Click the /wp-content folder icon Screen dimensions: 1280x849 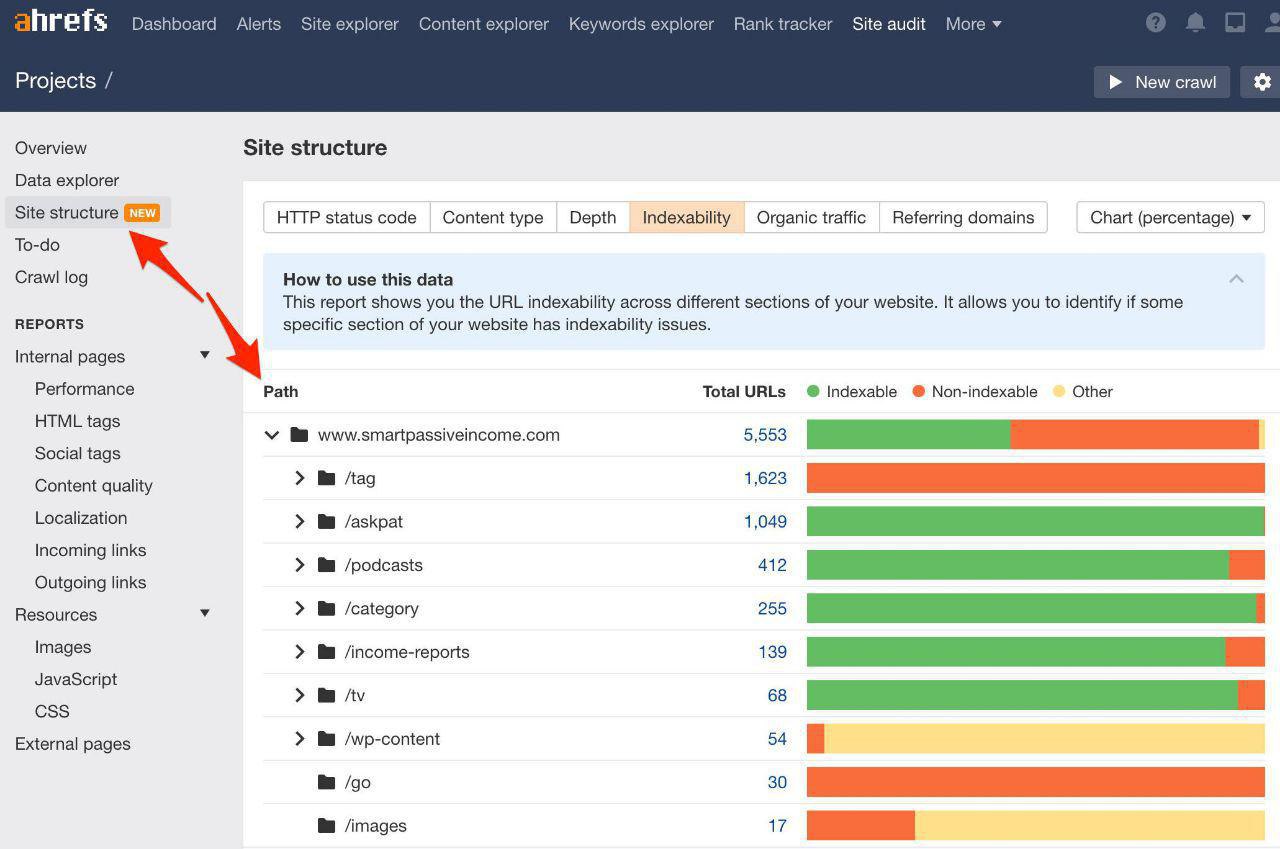[x=326, y=739]
